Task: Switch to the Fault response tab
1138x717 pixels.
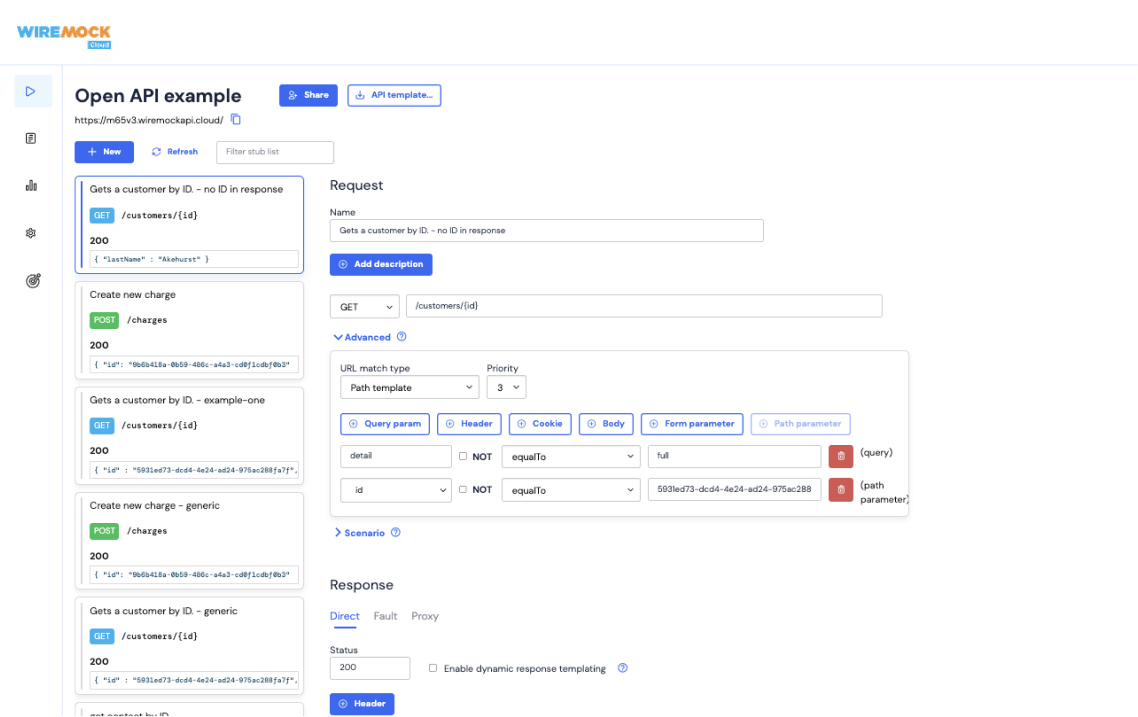Action: coord(386,616)
